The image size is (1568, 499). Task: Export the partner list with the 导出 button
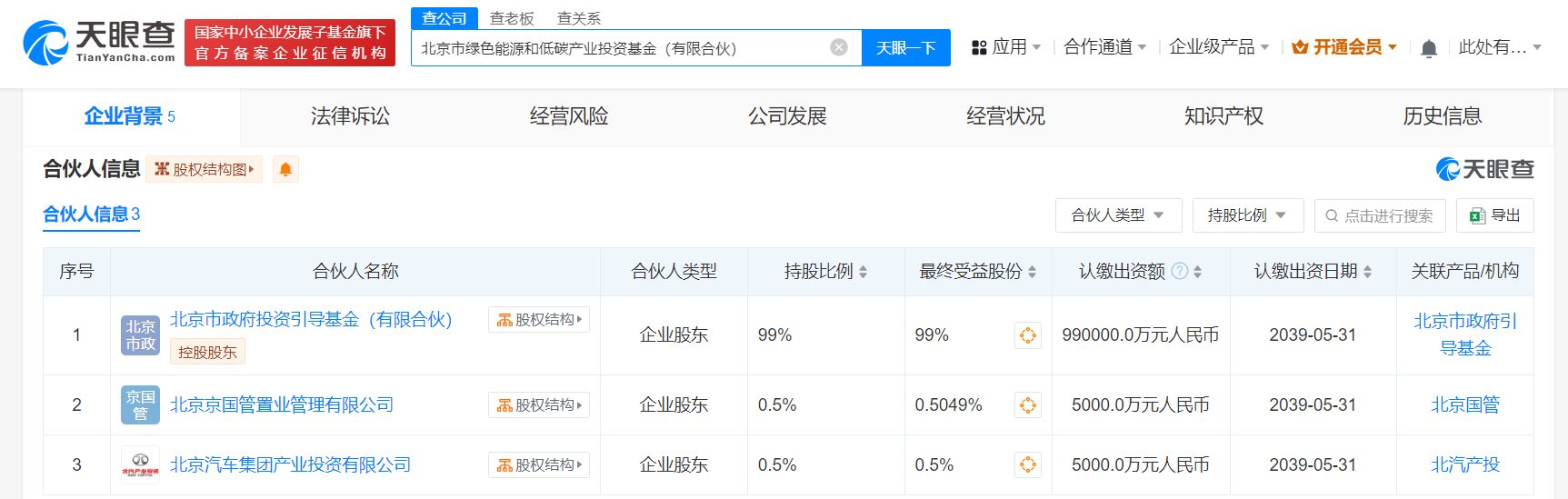click(x=1494, y=215)
